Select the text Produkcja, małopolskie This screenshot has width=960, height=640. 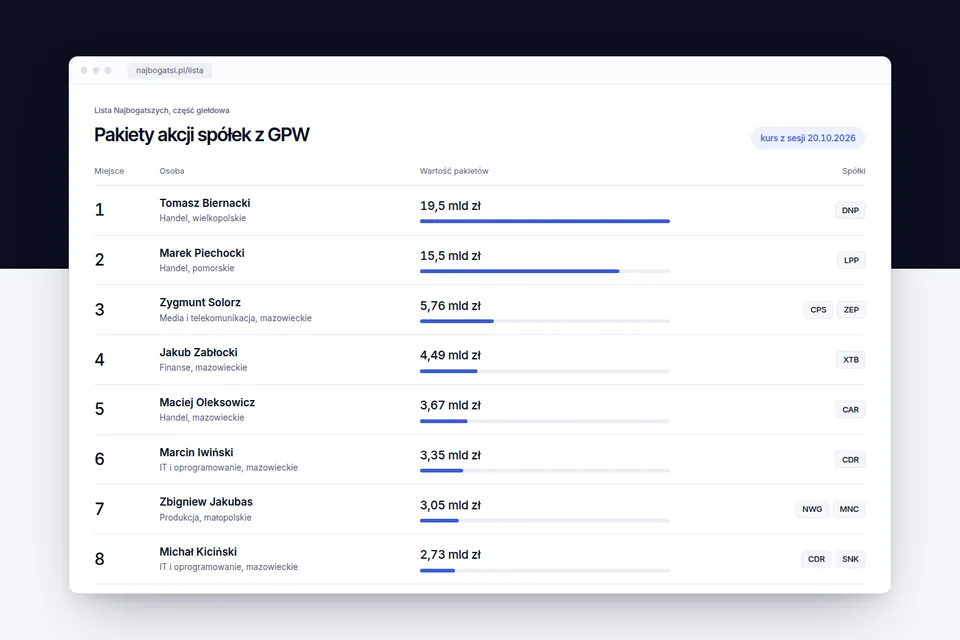click(205, 518)
